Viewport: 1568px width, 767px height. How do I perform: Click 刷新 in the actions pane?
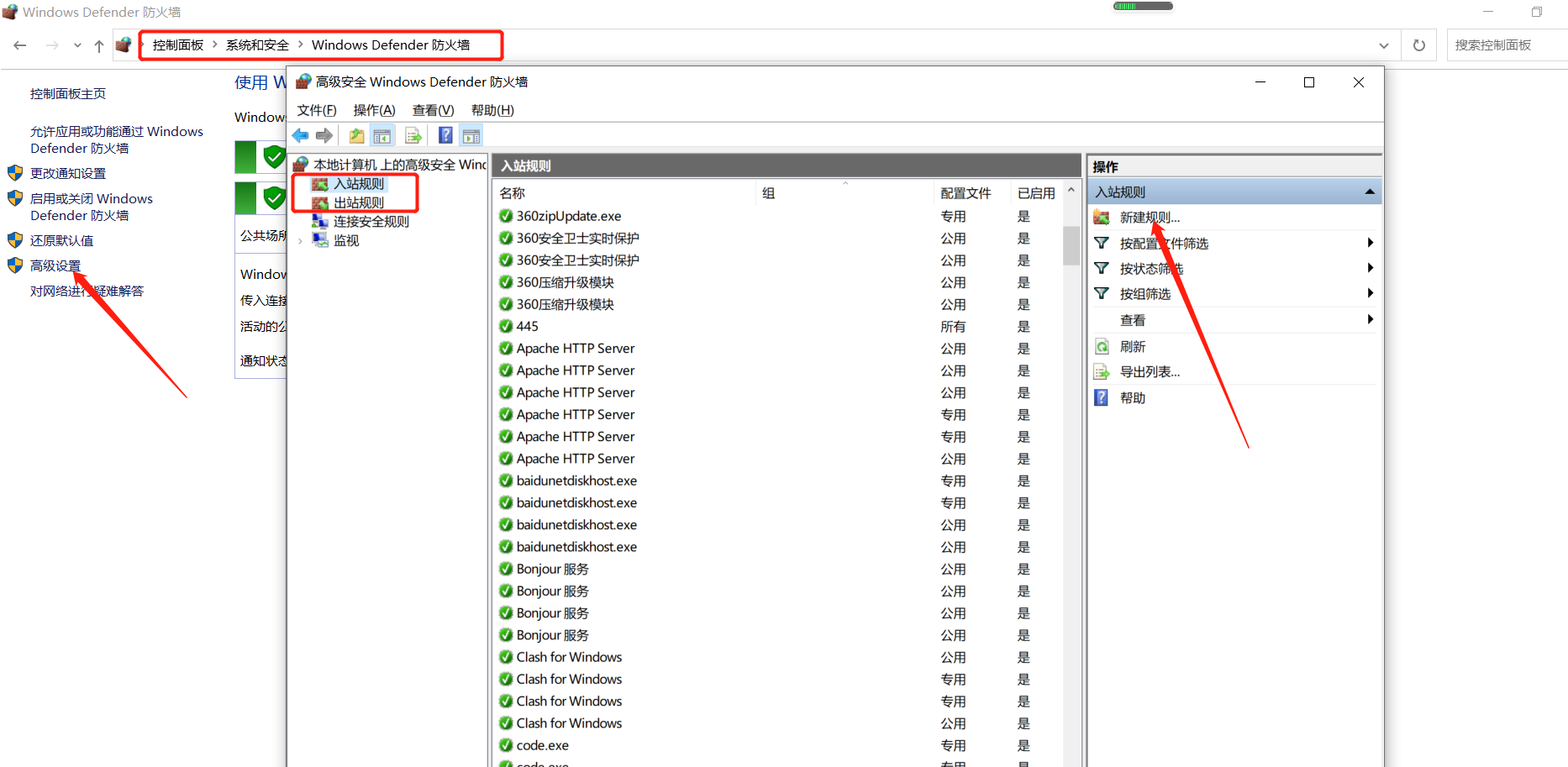(x=1132, y=347)
